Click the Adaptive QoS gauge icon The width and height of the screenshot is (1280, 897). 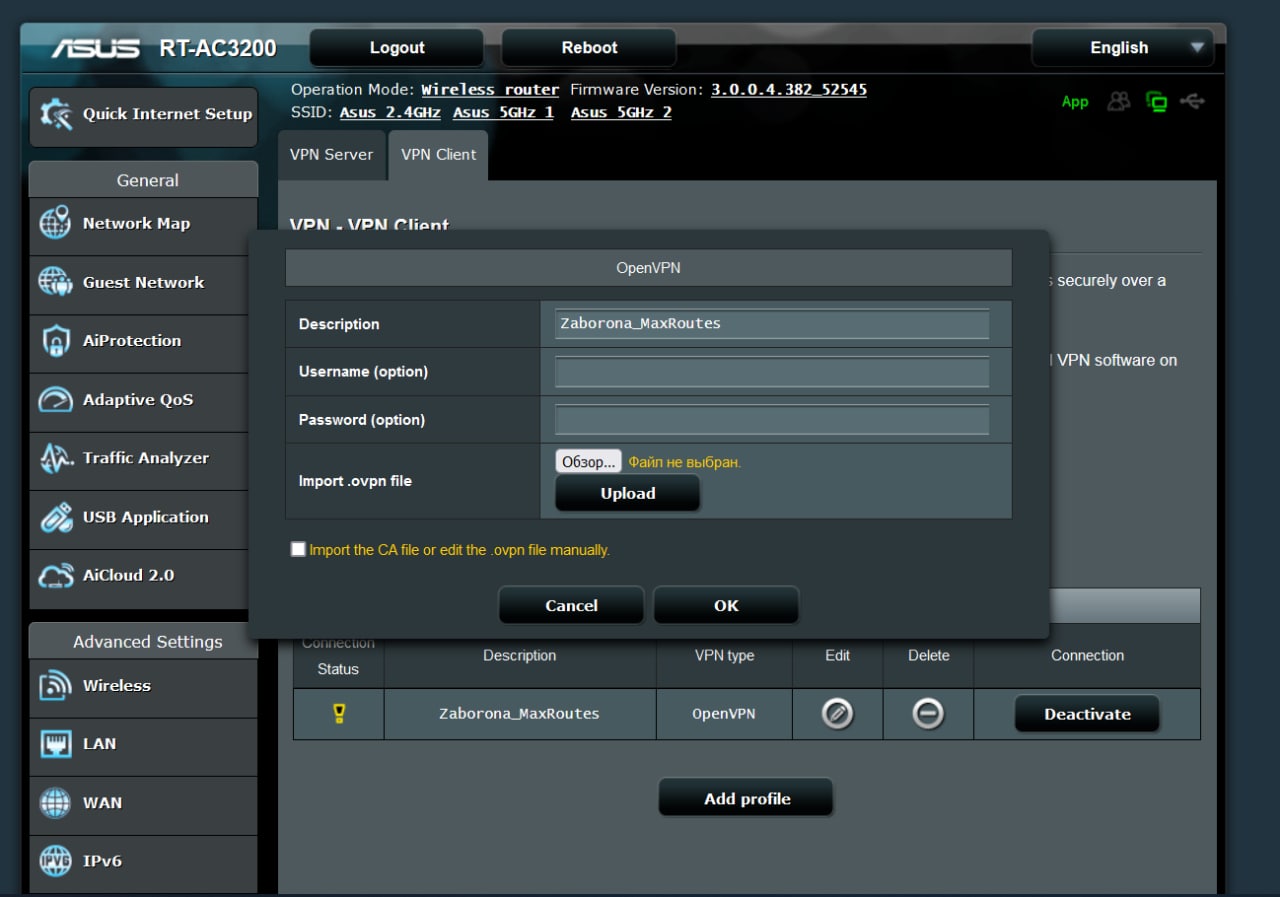55,399
